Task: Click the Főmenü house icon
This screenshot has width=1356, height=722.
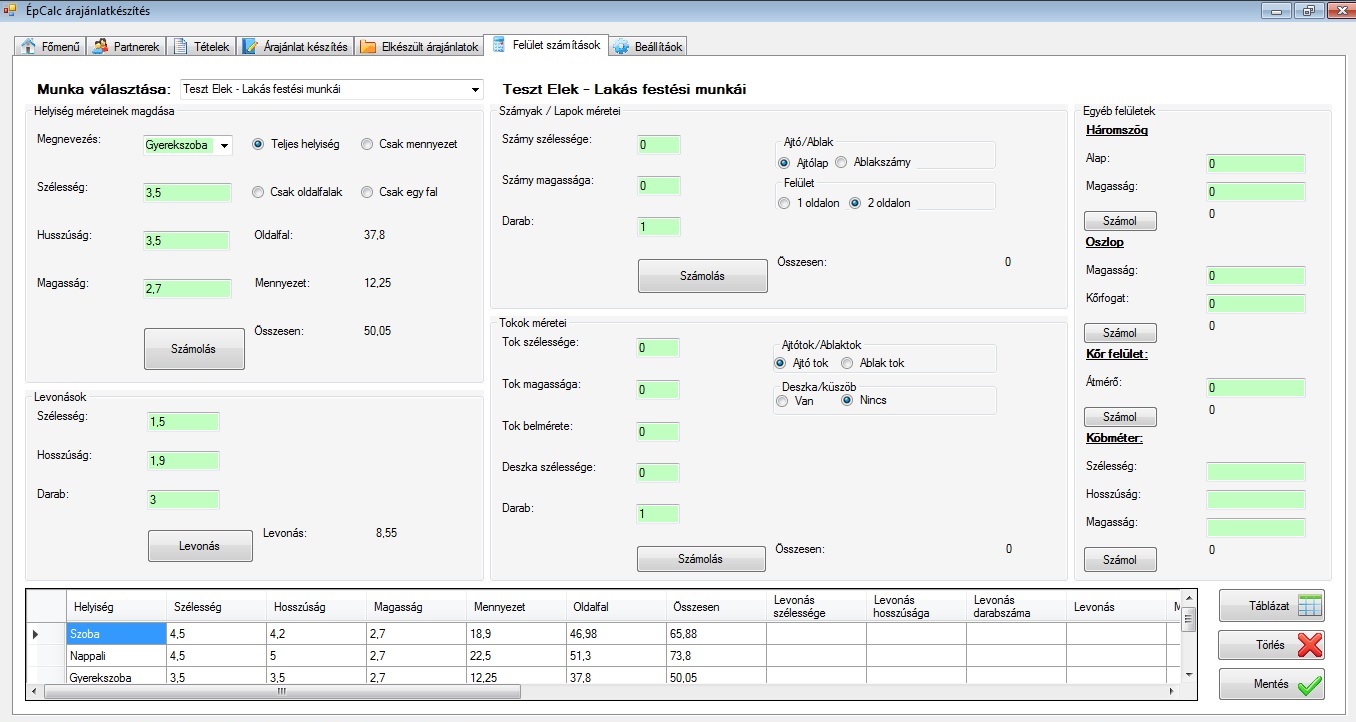Action: pyautogui.click(x=28, y=47)
